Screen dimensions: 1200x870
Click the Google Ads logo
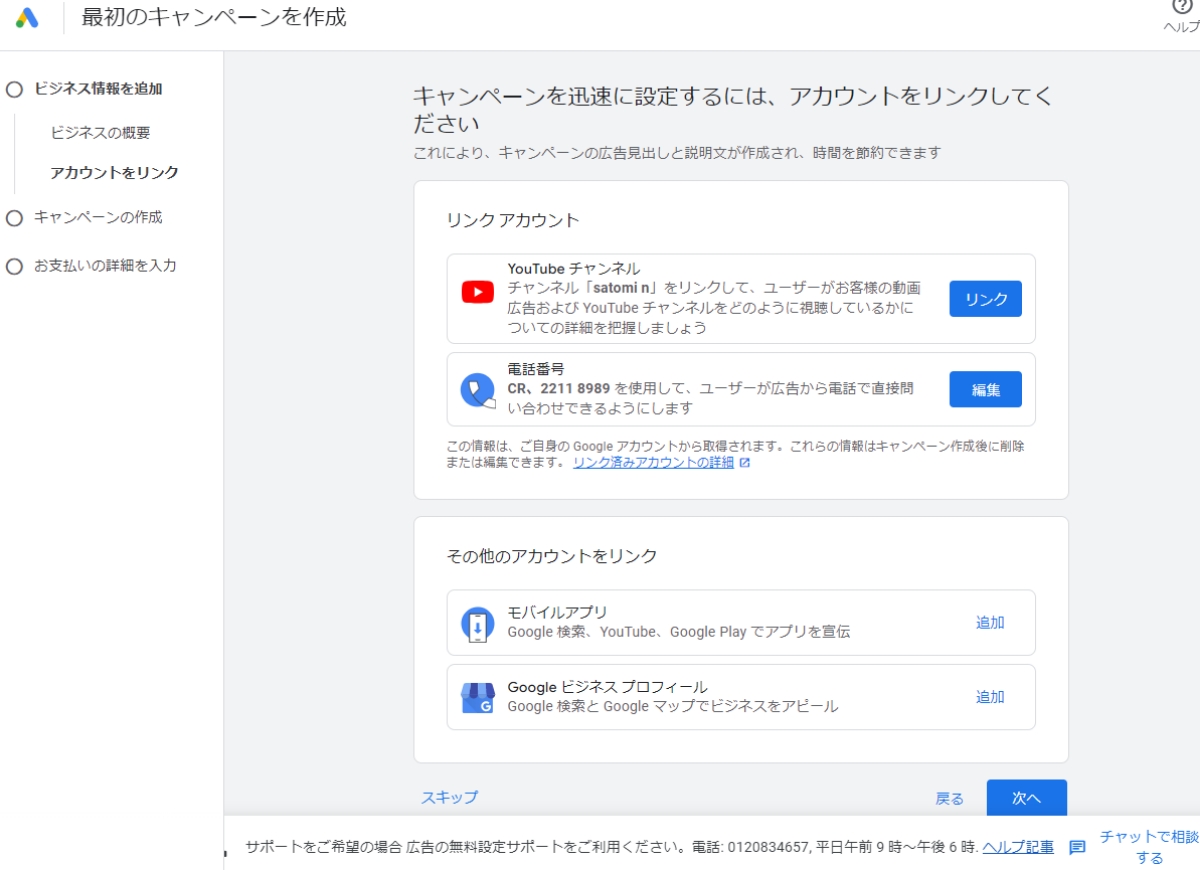[27, 18]
